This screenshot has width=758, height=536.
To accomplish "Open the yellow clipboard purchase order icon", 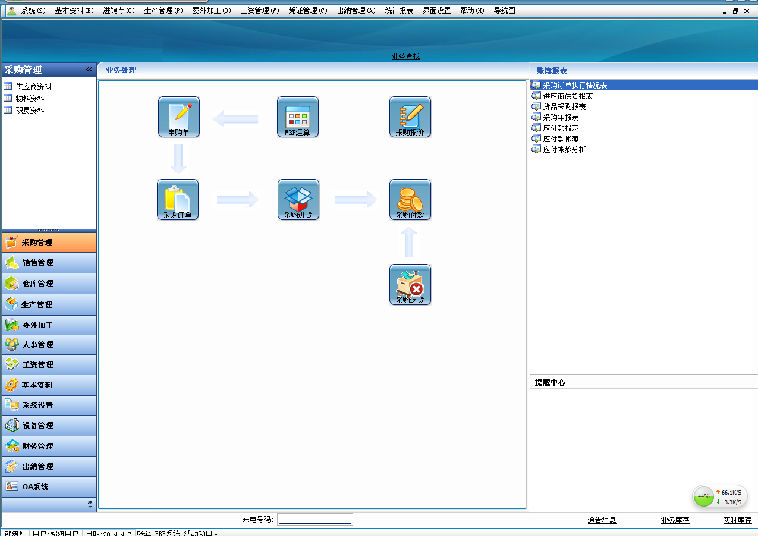I will (178, 200).
